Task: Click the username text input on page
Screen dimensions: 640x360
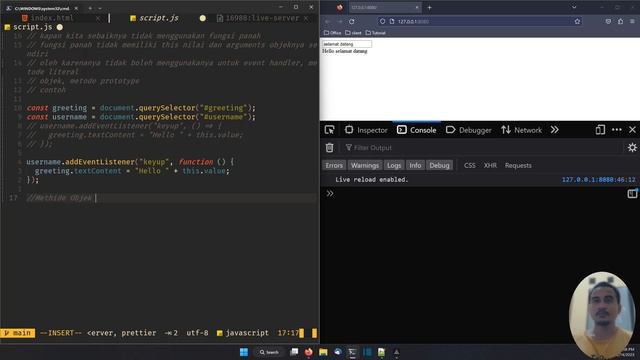Action: click(x=347, y=44)
